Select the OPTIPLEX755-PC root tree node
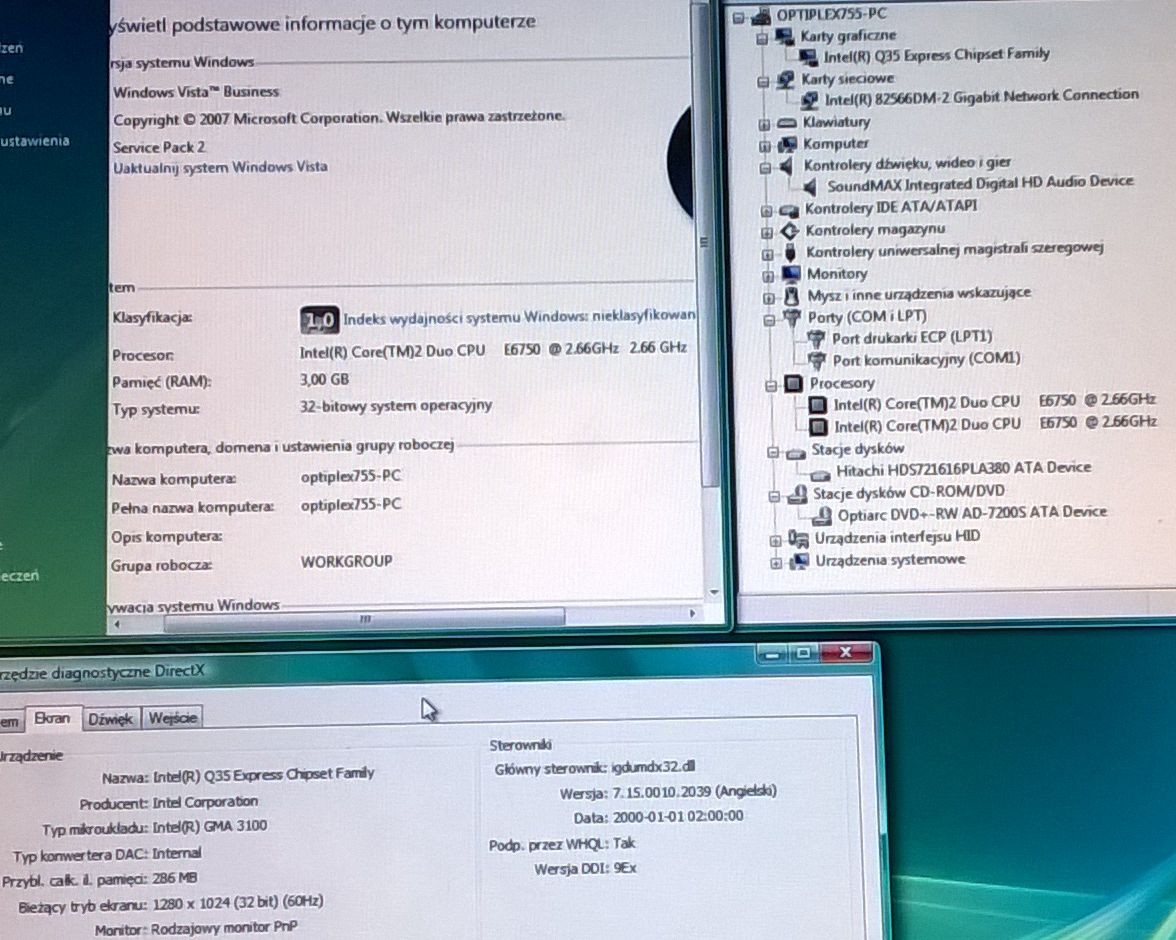This screenshot has height=940, width=1176. 830,15
